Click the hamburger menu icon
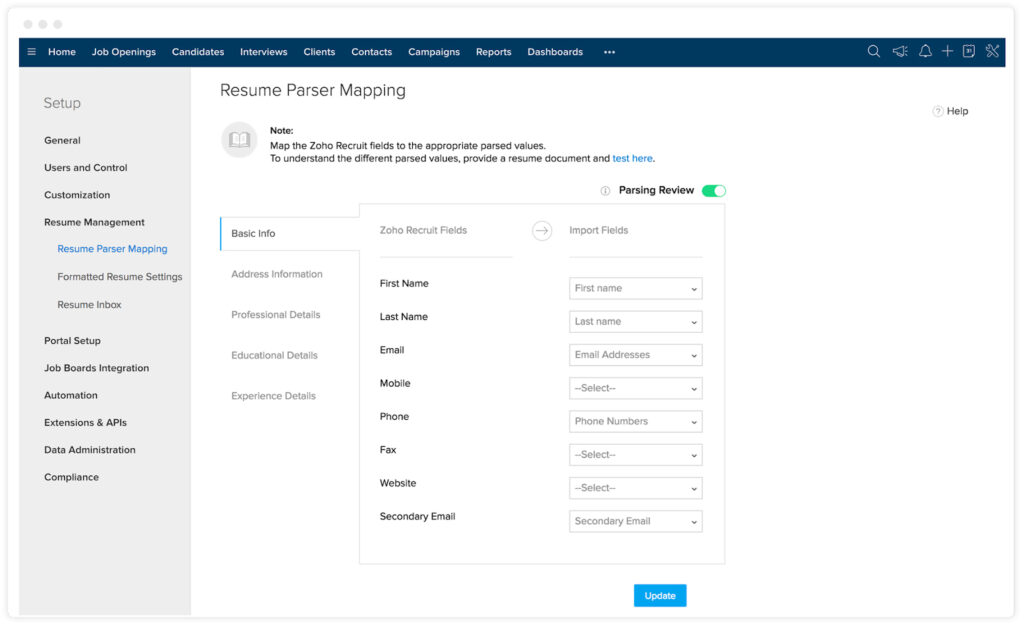This screenshot has width=1024, height=624. tap(31, 51)
